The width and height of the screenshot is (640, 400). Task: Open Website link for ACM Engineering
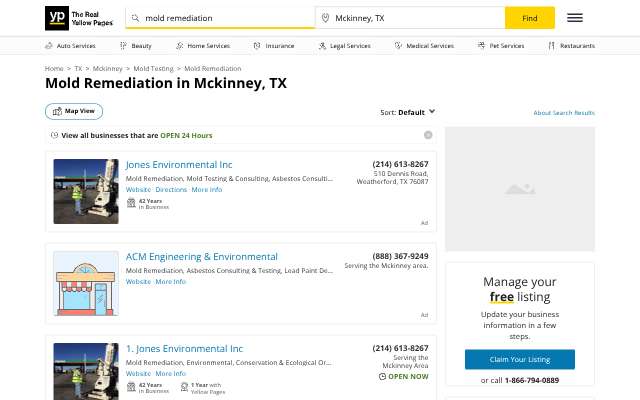click(138, 282)
